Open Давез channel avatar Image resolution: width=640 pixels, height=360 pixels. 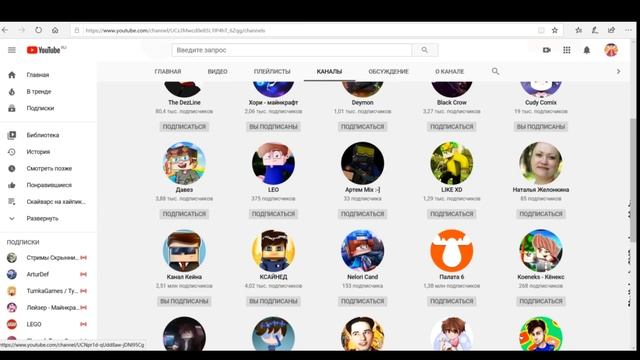pyautogui.click(x=184, y=163)
